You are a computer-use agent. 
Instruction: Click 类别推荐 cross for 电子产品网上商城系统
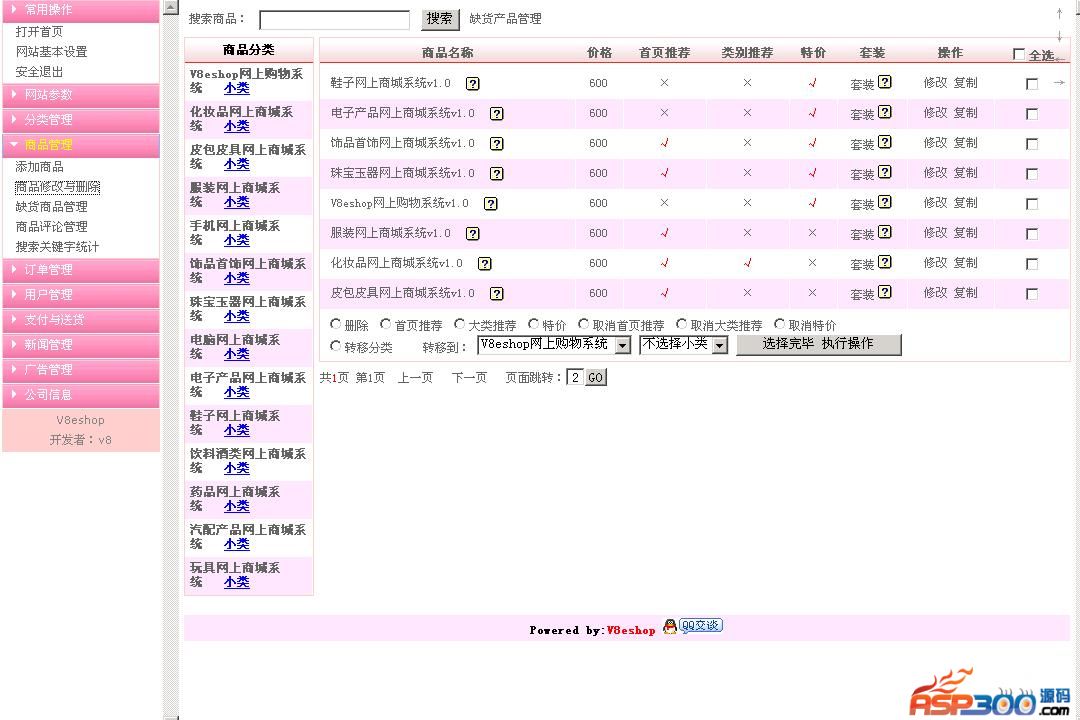click(747, 112)
